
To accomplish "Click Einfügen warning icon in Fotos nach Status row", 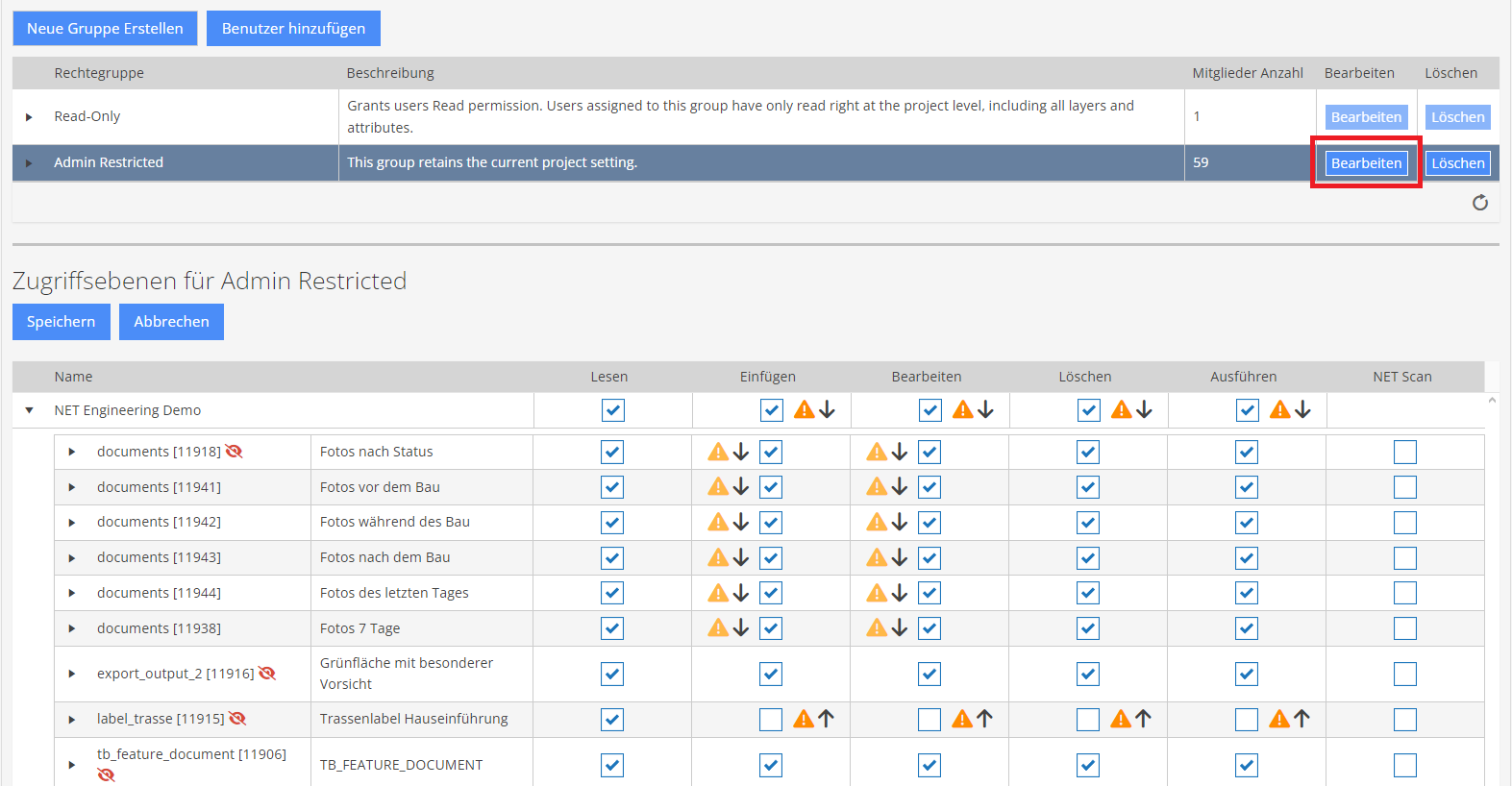I will [718, 452].
